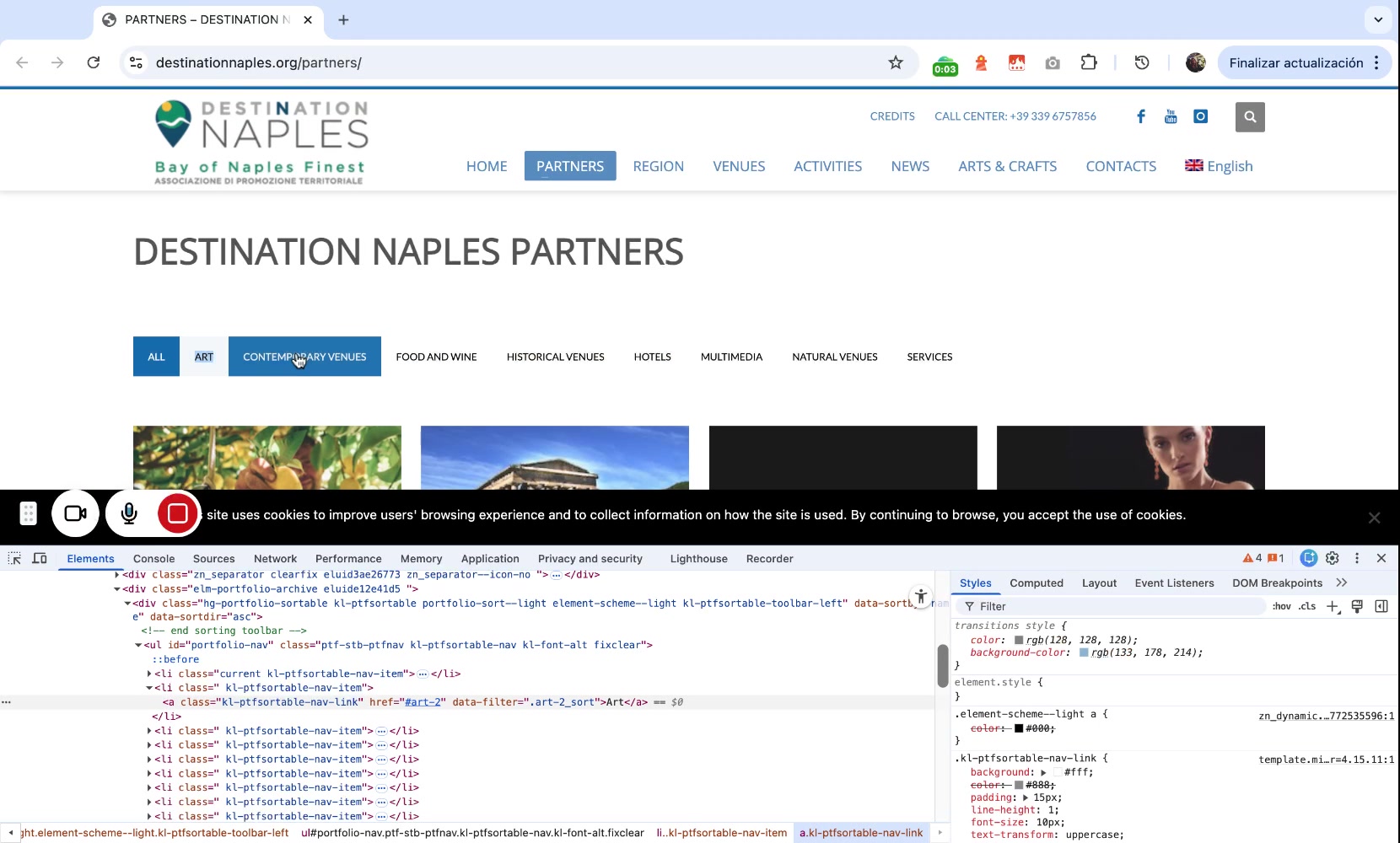Viewport: 1400px width, 843px height.
Task: Switch to the Console tab
Action: click(x=153, y=558)
